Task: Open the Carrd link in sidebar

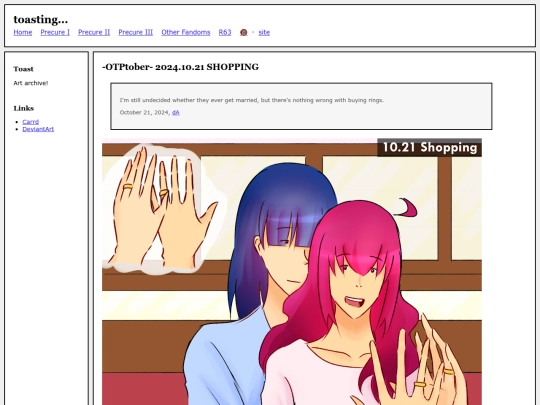Action: pyautogui.click(x=31, y=122)
